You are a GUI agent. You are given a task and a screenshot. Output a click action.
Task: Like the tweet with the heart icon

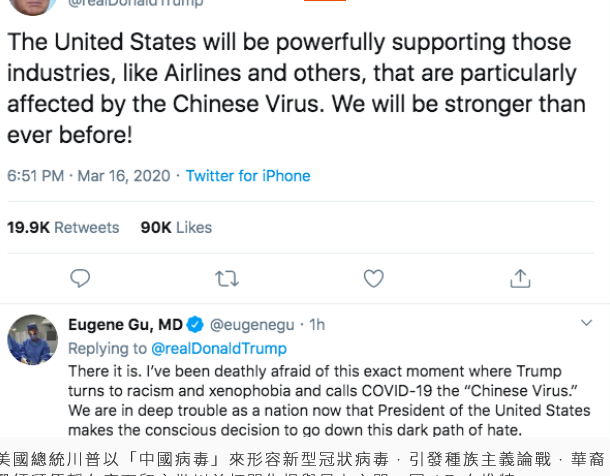coord(374,277)
